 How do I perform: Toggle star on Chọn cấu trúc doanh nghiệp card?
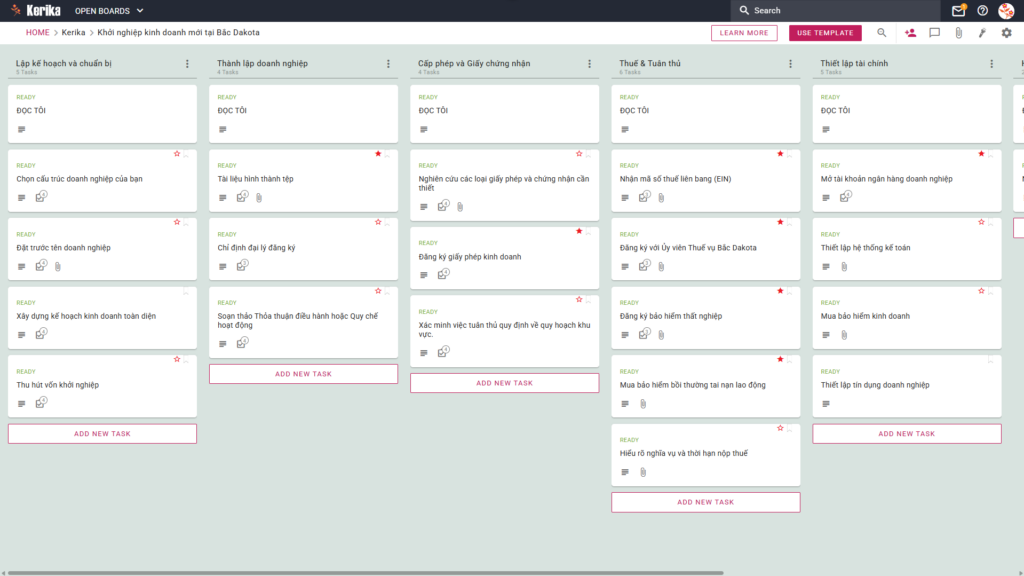177,153
